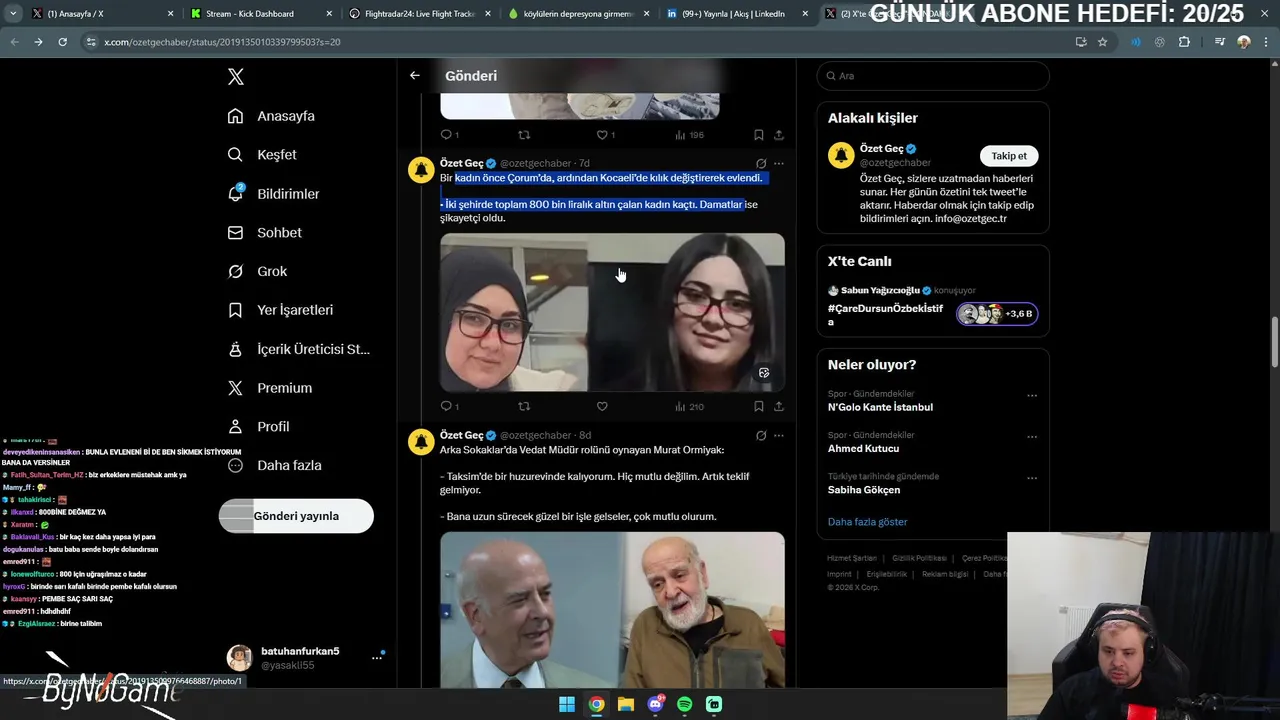Viewport: 1280px width, 720px height.
Task: Like the Çorum wedding post
Action: (x=602, y=406)
